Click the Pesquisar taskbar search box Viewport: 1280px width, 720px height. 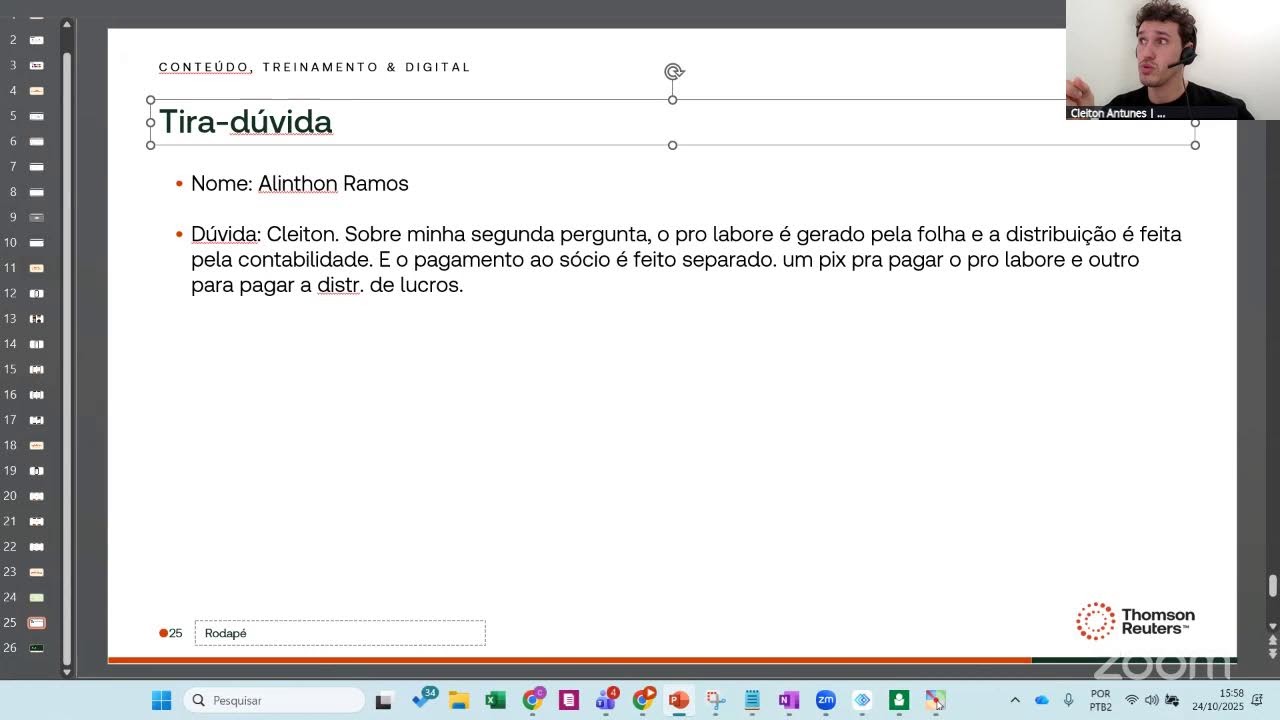(x=275, y=700)
